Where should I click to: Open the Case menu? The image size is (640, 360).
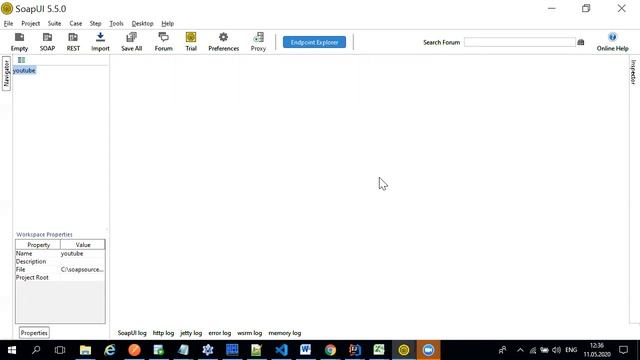pyautogui.click(x=76, y=23)
